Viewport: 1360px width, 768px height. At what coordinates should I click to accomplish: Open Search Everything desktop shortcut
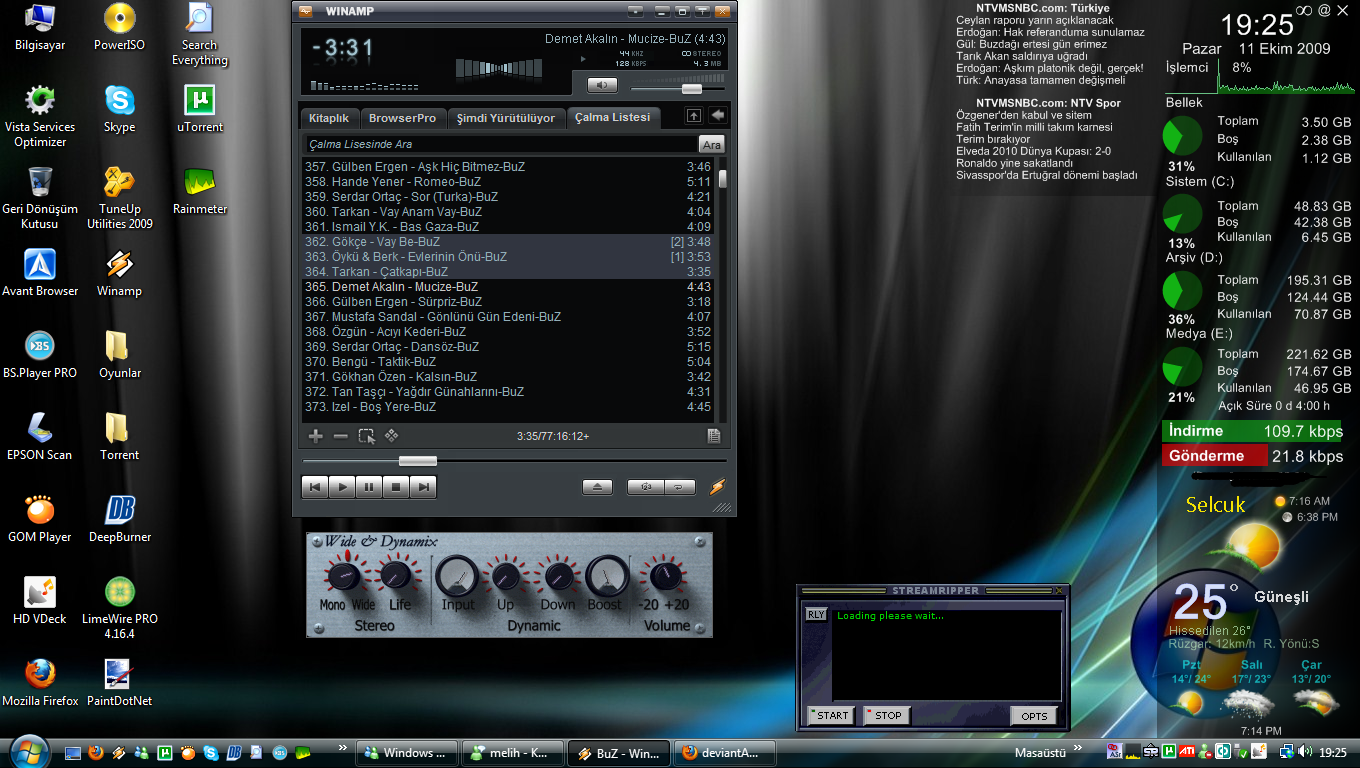tap(199, 35)
